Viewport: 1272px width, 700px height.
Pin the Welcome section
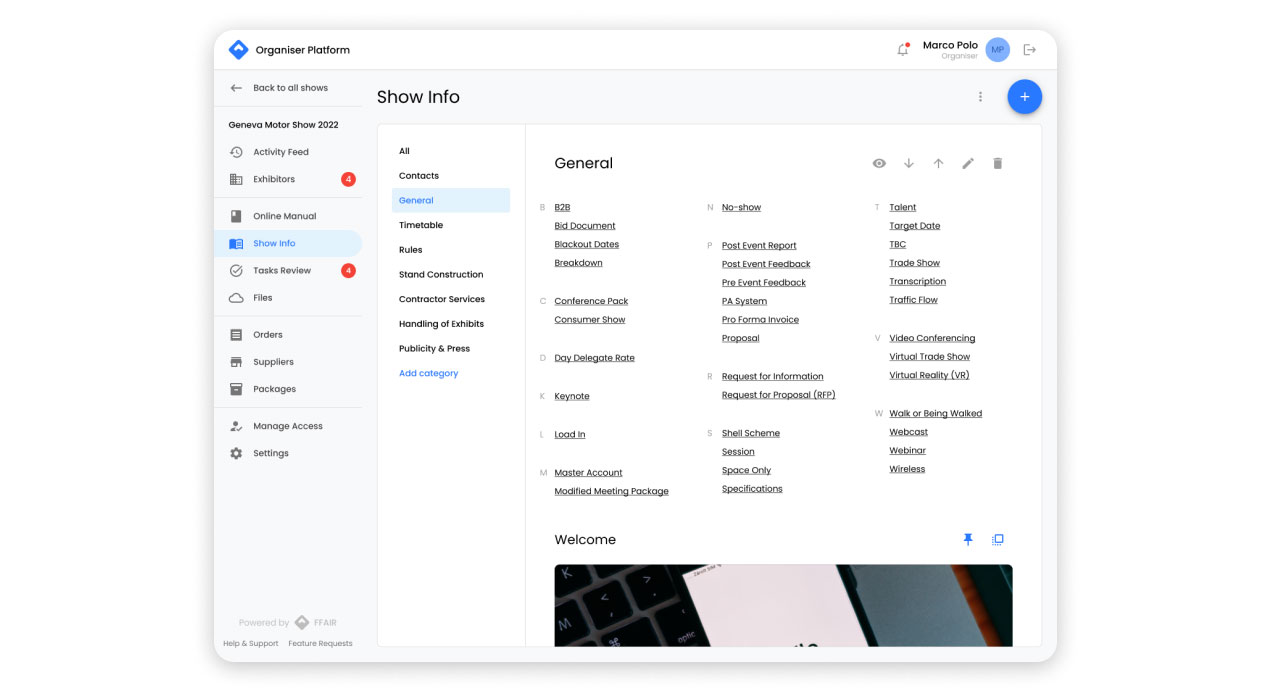(968, 539)
